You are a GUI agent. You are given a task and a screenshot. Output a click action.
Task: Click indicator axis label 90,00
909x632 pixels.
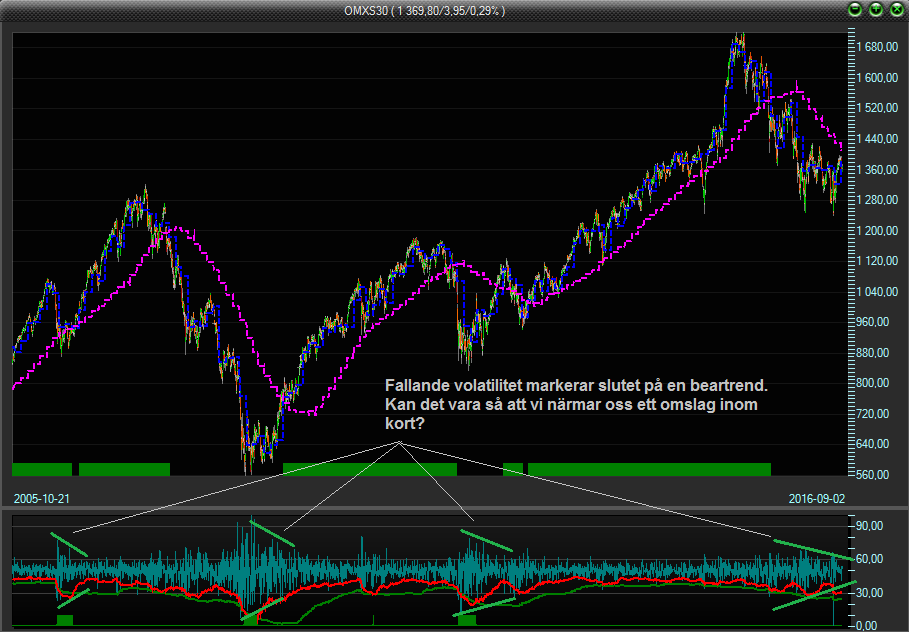(x=870, y=525)
